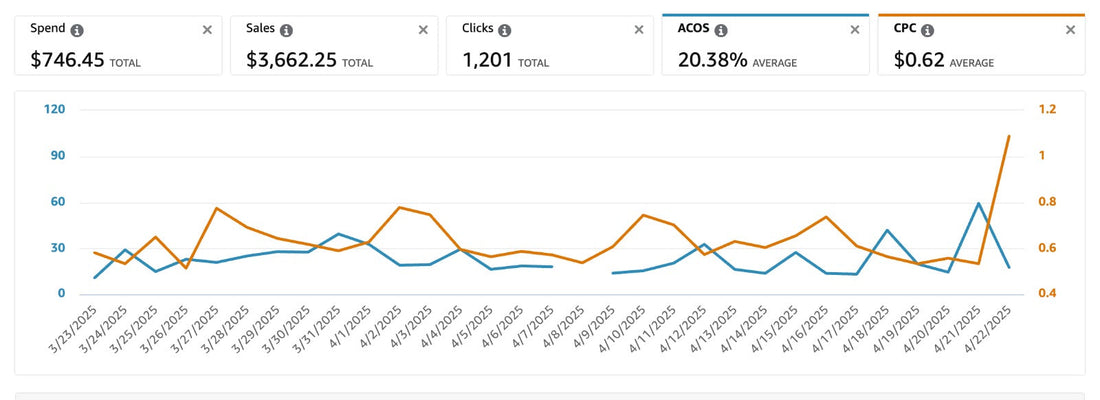Close the CPC metric card
The height and width of the screenshot is (400, 1100).
point(1071,30)
